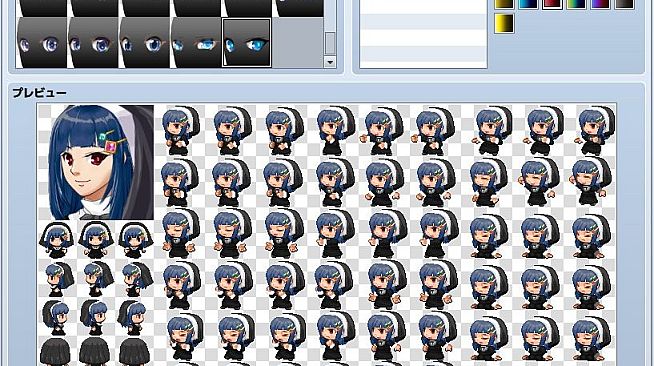Choose the first eye style with round dark-blue eyes
Viewport: 654px width, 366px height.
click(x=41, y=43)
